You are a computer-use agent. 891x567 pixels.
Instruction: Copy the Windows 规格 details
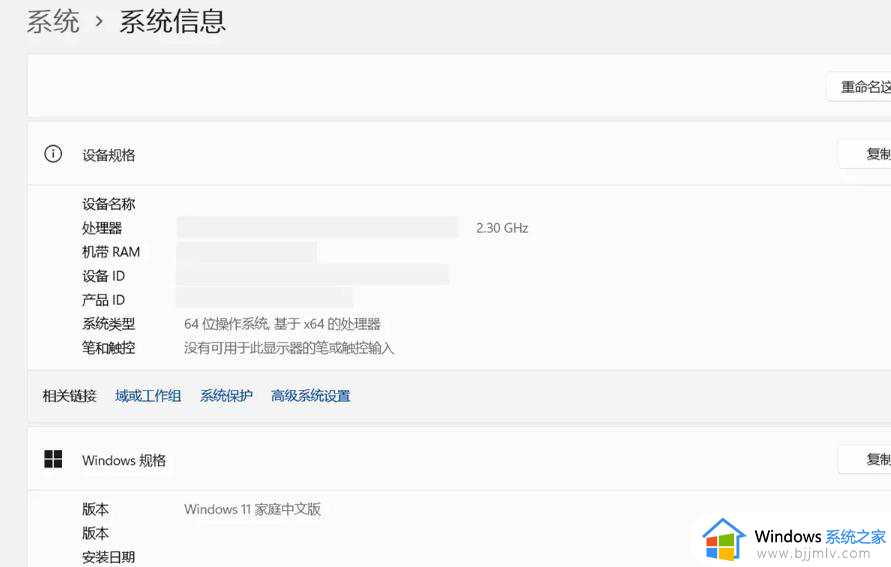[865, 459]
